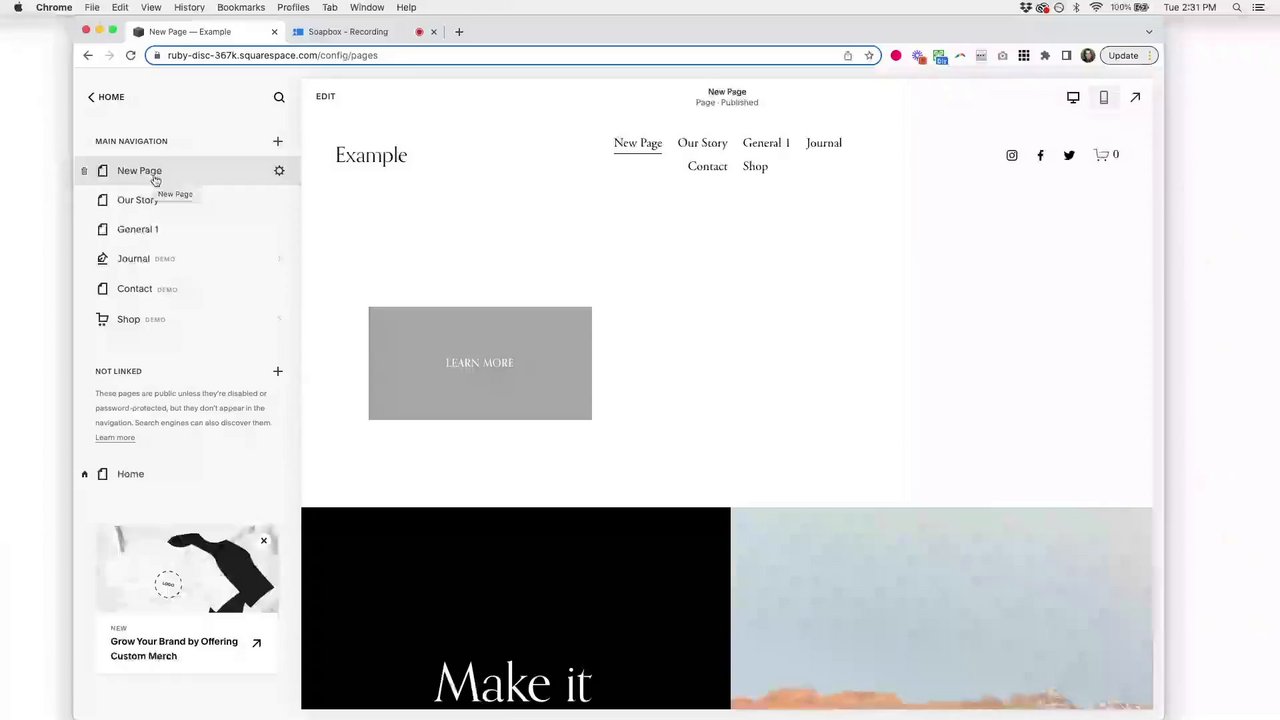Select the Shop page cart icon in sidebar
This screenshot has width=1280, height=720.
tap(102, 319)
